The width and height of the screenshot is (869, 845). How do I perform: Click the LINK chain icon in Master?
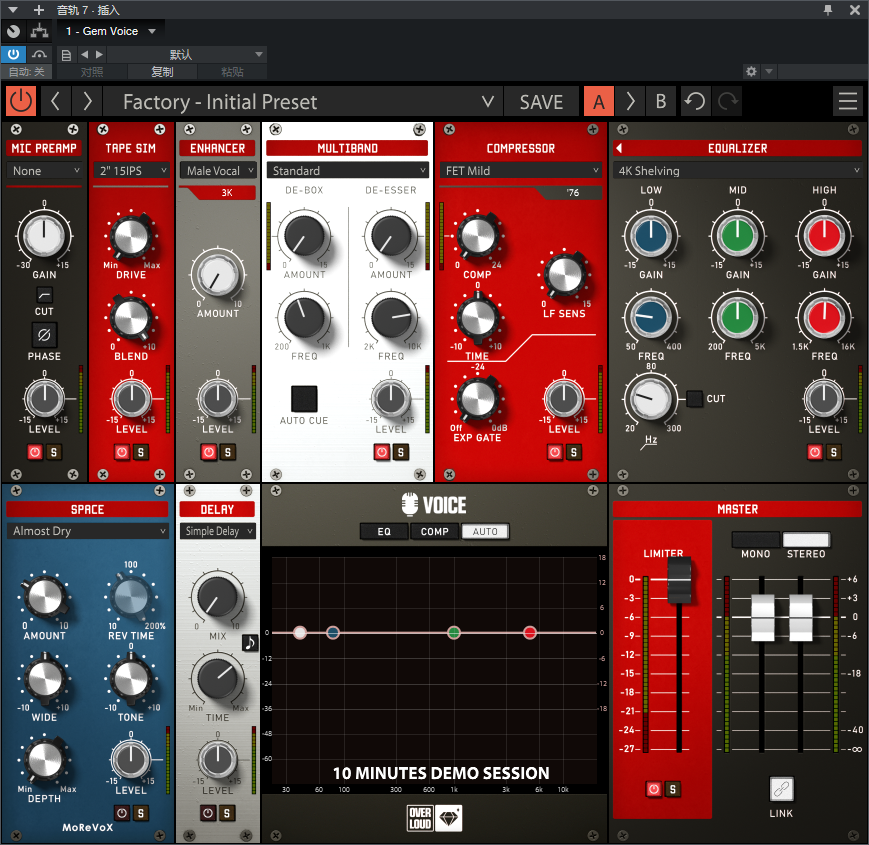point(781,789)
